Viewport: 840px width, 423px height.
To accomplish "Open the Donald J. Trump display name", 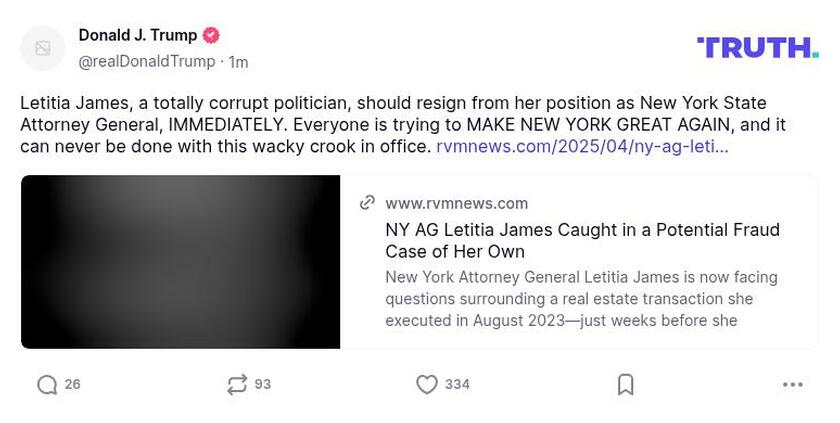I will tap(138, 35).
